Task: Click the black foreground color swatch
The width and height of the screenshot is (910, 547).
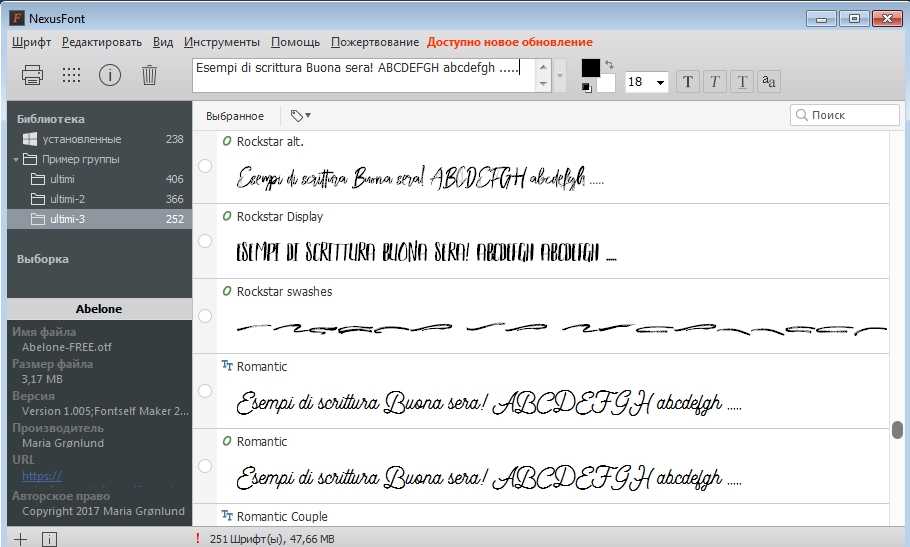Action: pyautogui.click(x=590, y=68)
